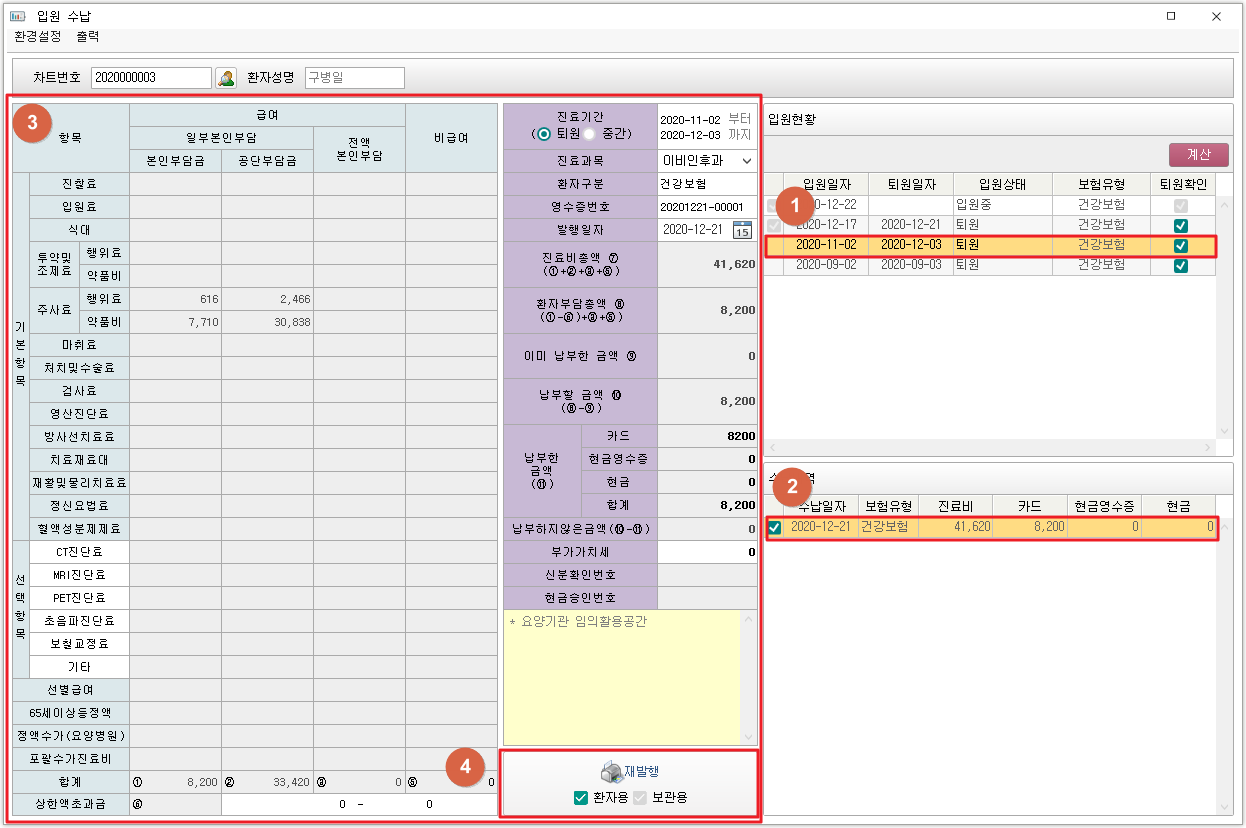Image resolution: width=1246 pixels, height=828 pixels.
Task: Click right arrow of 입원현황 horizontal scrollbar
Action: pos(1207,448)
